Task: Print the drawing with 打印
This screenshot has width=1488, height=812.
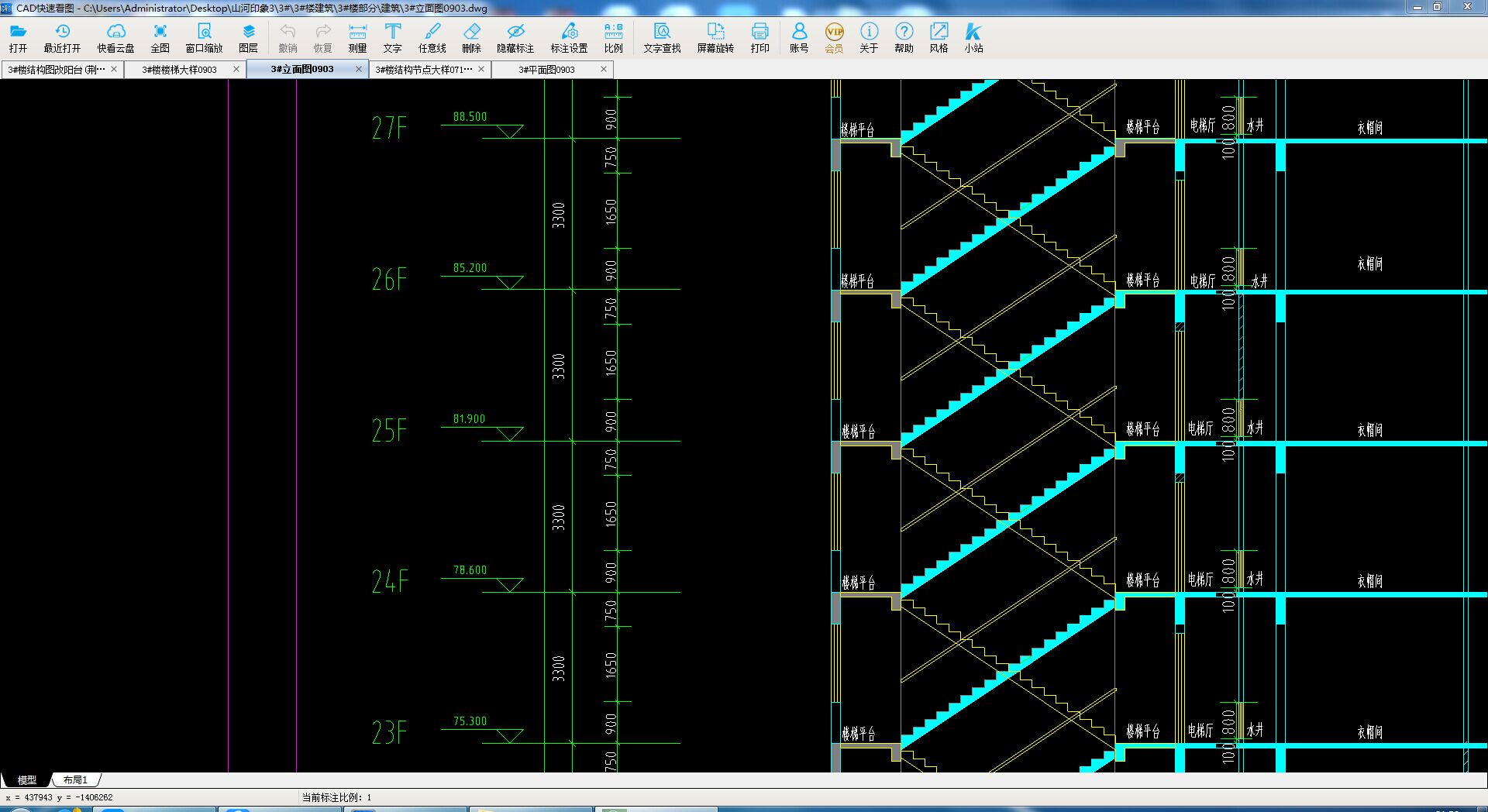Action: [x=759, y=38]
